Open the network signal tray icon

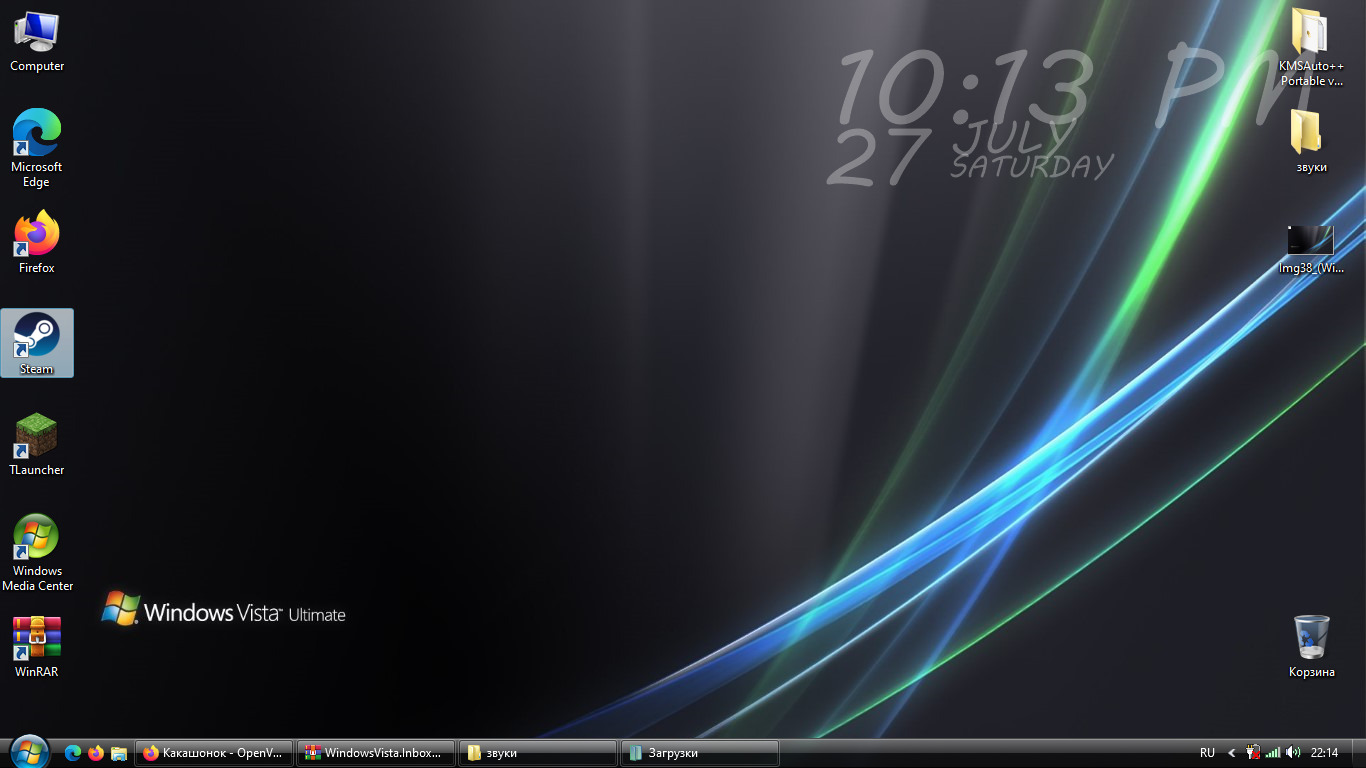pyautogui.click(x=1273, y=753)
